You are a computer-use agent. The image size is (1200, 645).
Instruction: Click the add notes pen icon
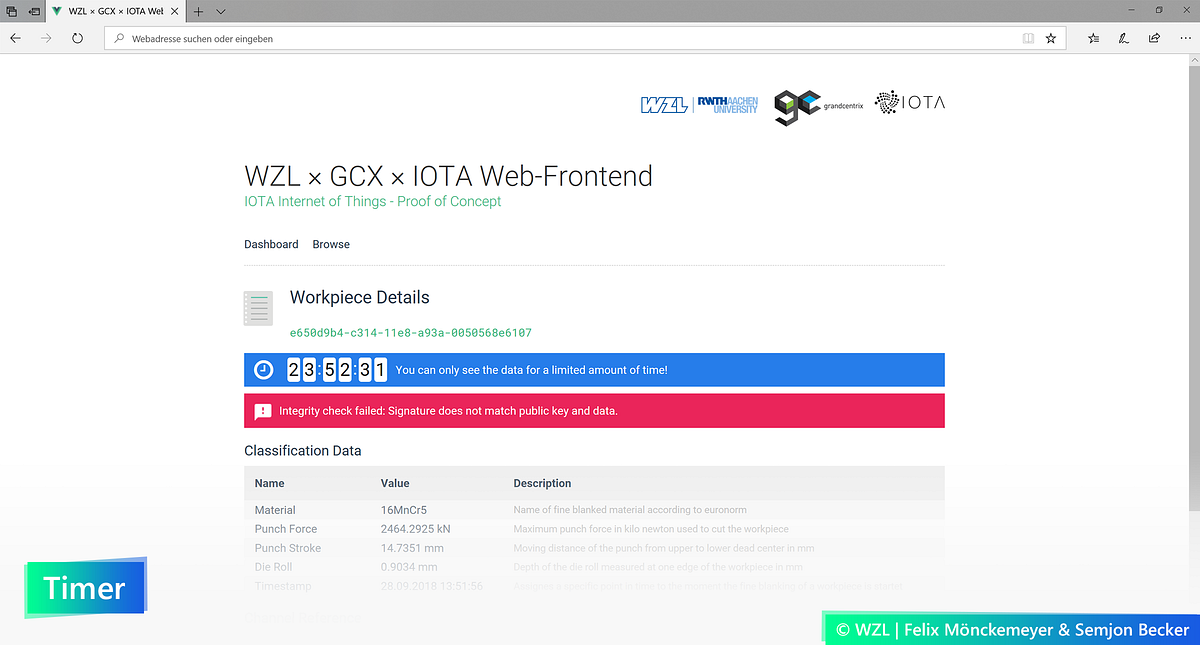(1124, 38)
